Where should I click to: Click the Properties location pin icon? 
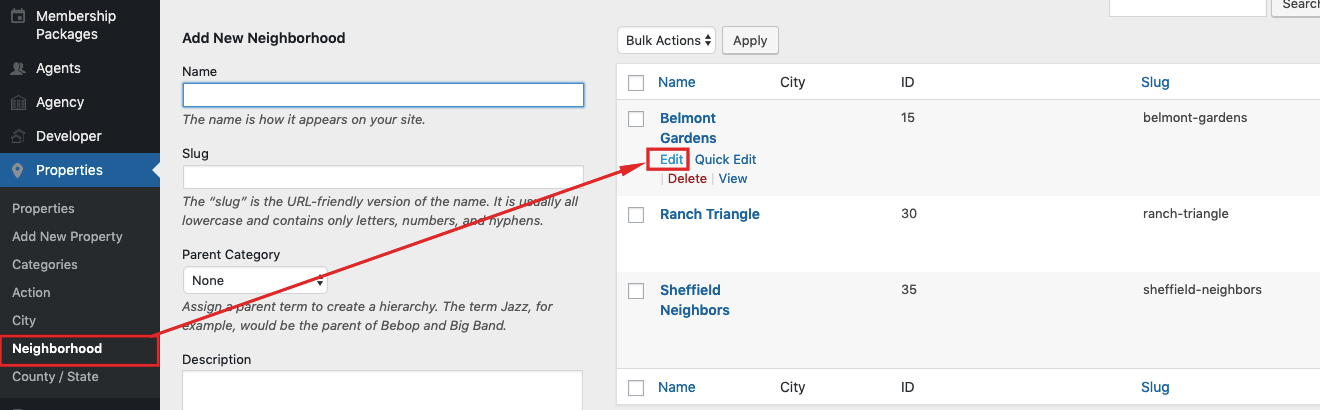(x=18, y=171)
